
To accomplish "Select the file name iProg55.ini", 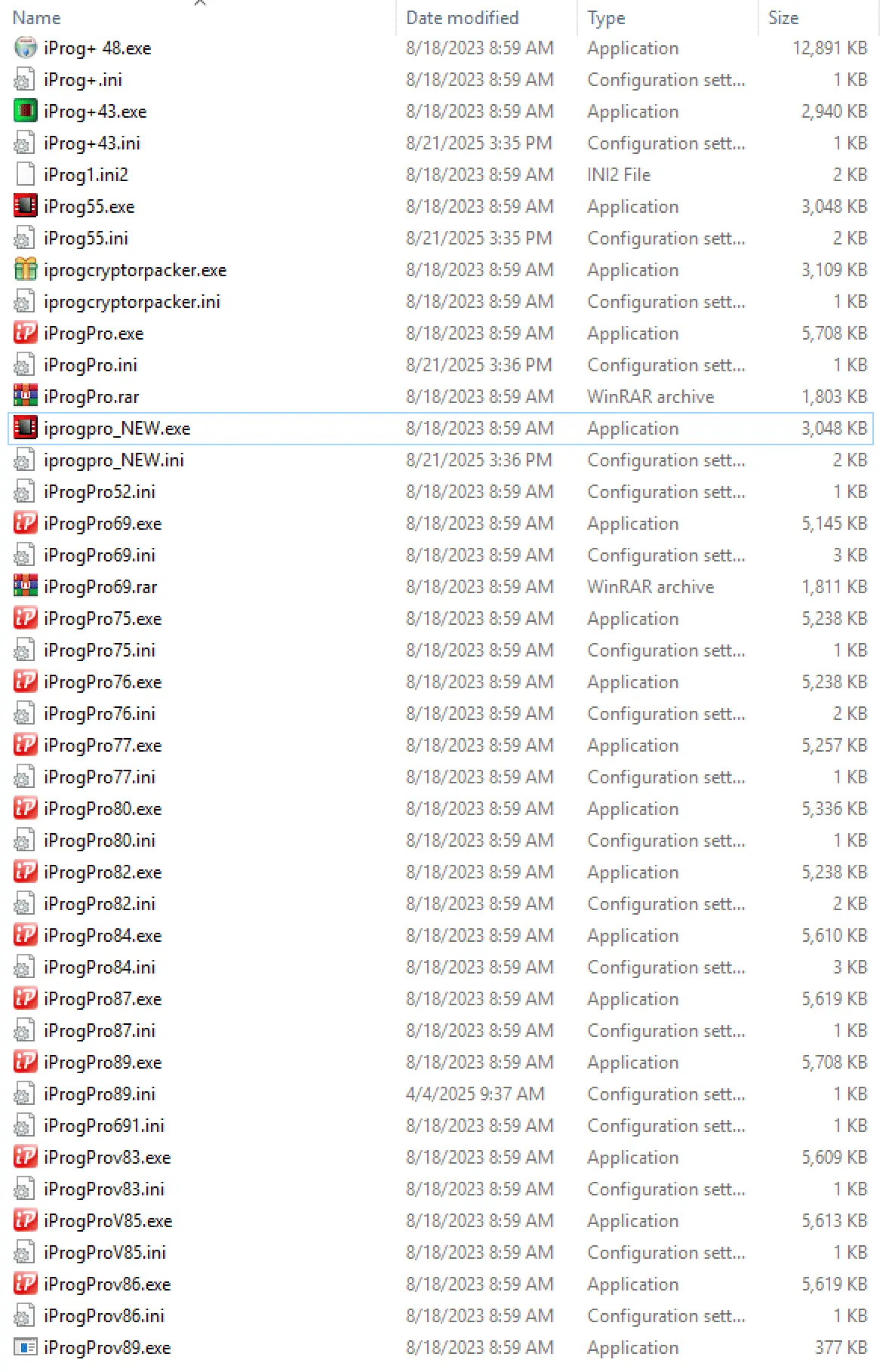I will click(x=86, y=238).
